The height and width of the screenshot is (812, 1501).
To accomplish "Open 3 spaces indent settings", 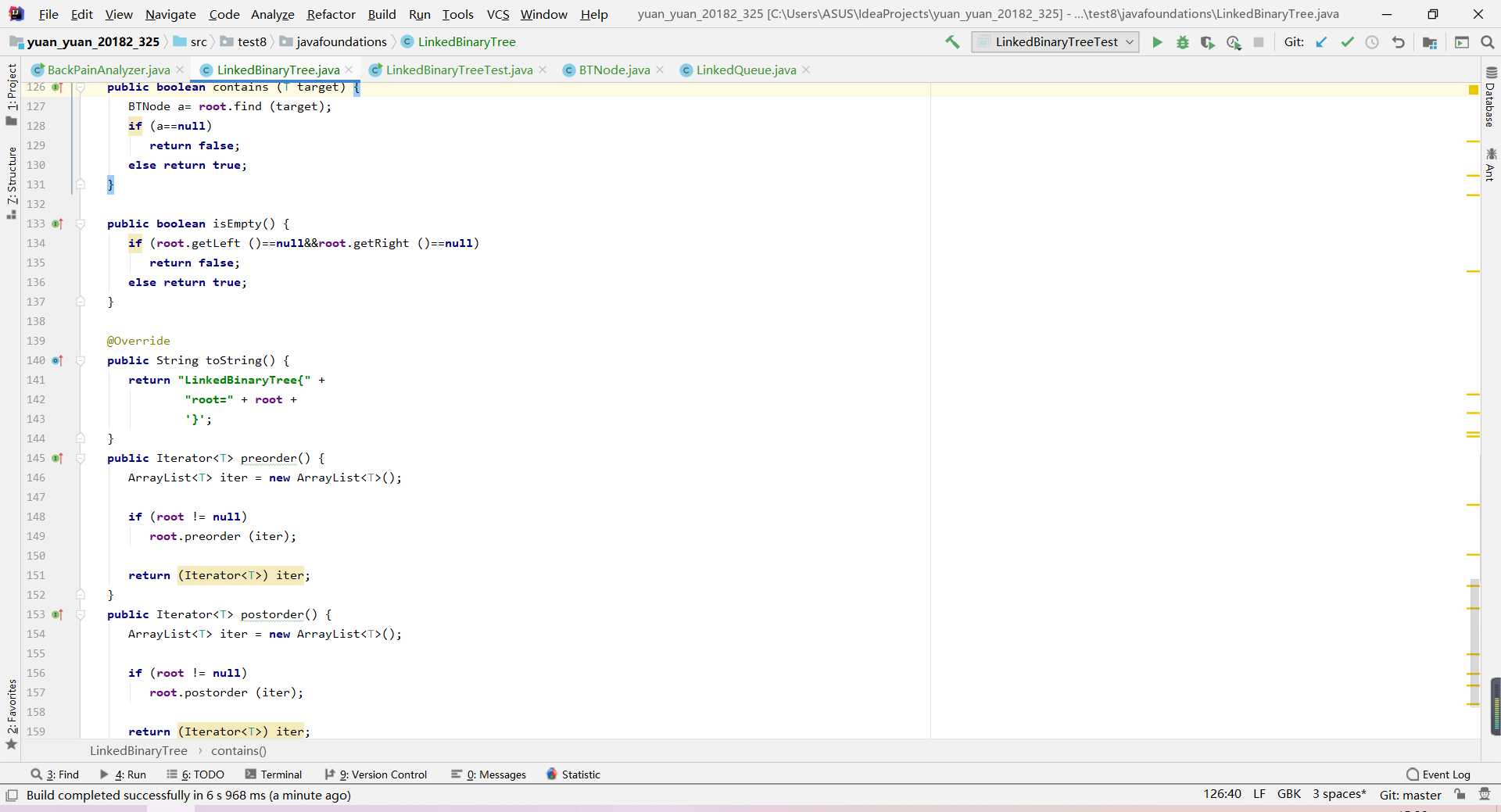I will pos(1339,794).
